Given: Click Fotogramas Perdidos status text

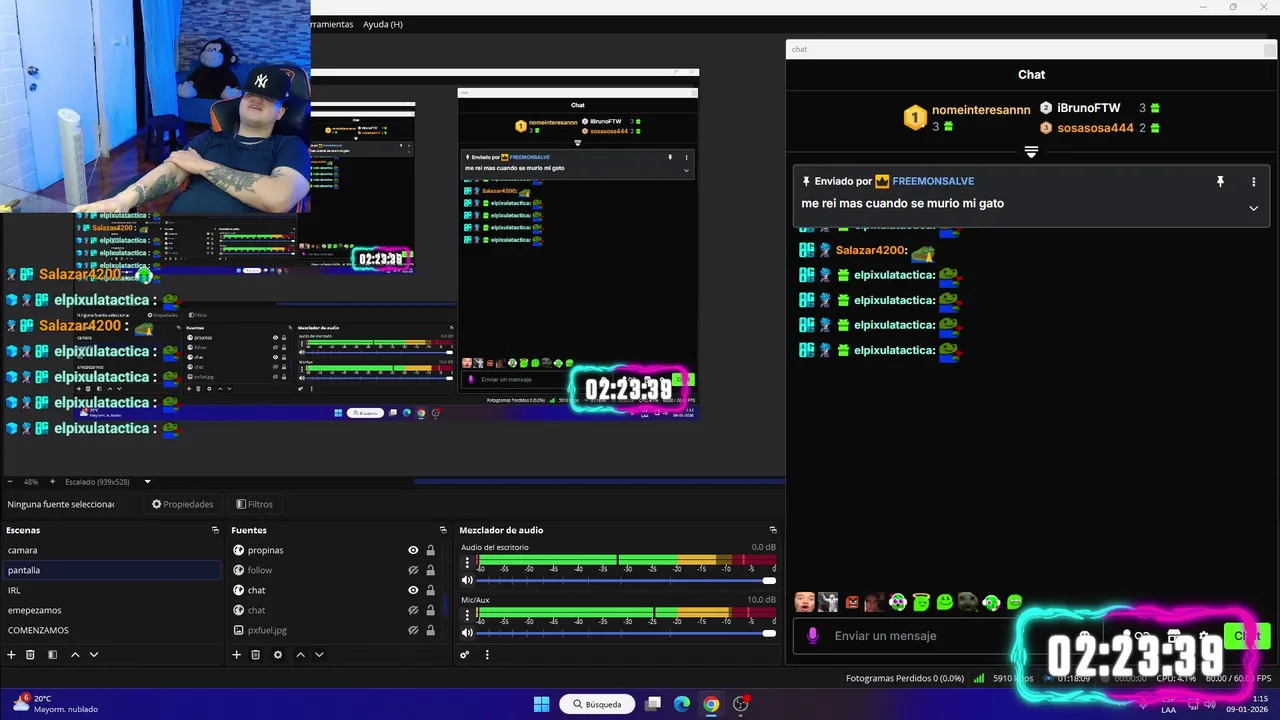Looking at the screenshot, I should (x=905, y=678).
